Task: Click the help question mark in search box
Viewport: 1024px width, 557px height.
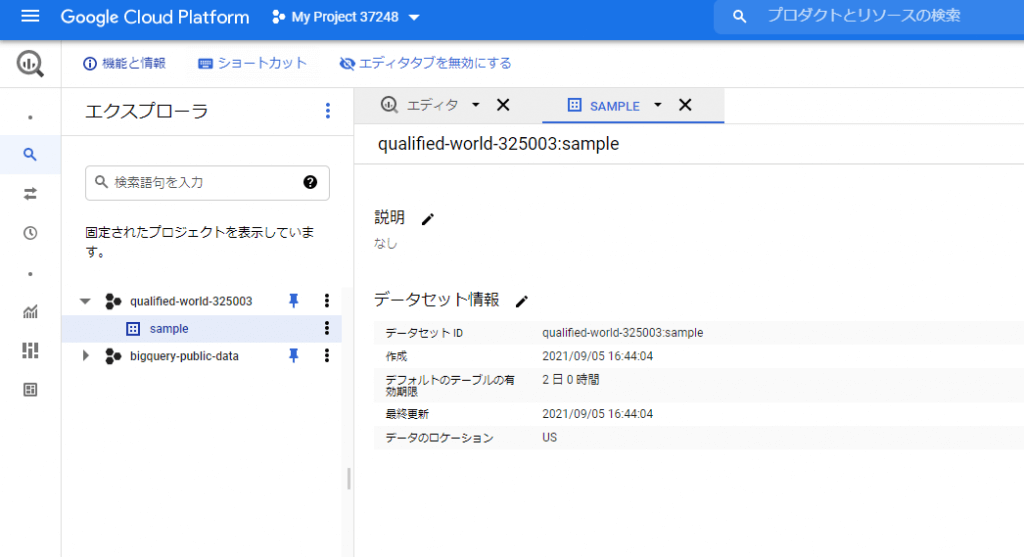Action: click(x=310, y=182)
